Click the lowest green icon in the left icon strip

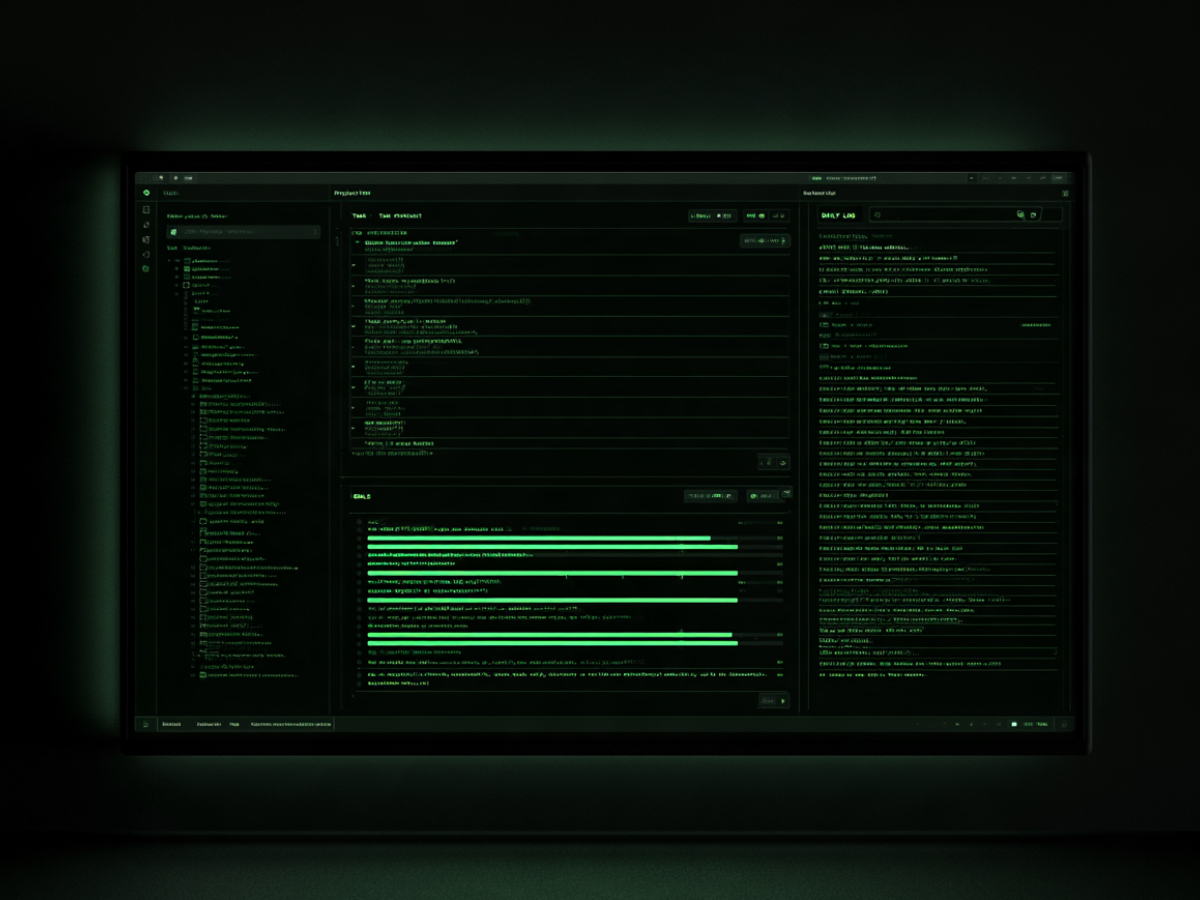tap(146, 269)
